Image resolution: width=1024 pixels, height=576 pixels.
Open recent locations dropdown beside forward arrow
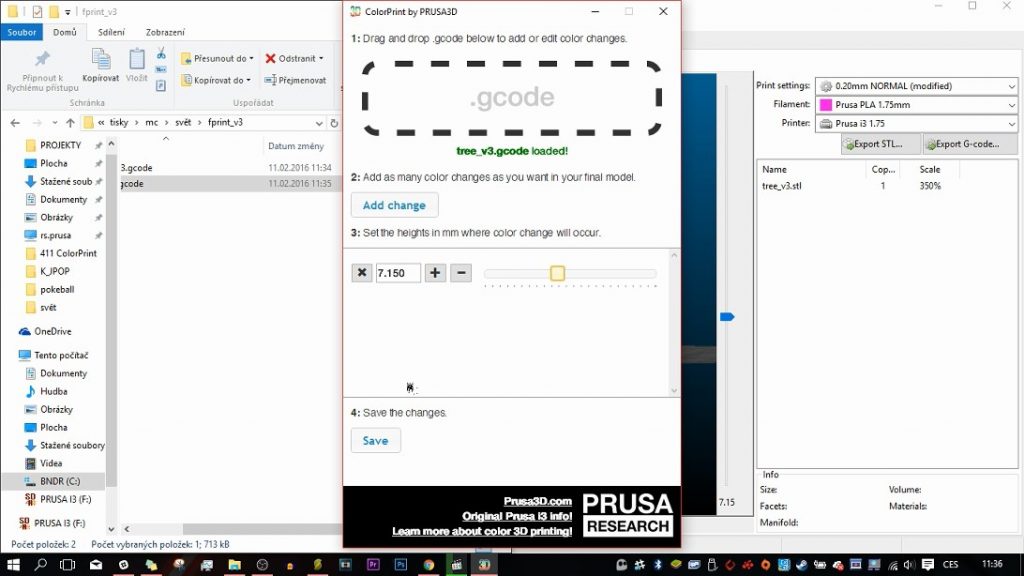pos(54,123)
